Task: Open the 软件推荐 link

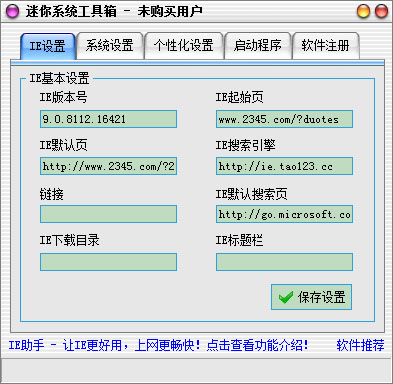Action: tap(360, 345)
